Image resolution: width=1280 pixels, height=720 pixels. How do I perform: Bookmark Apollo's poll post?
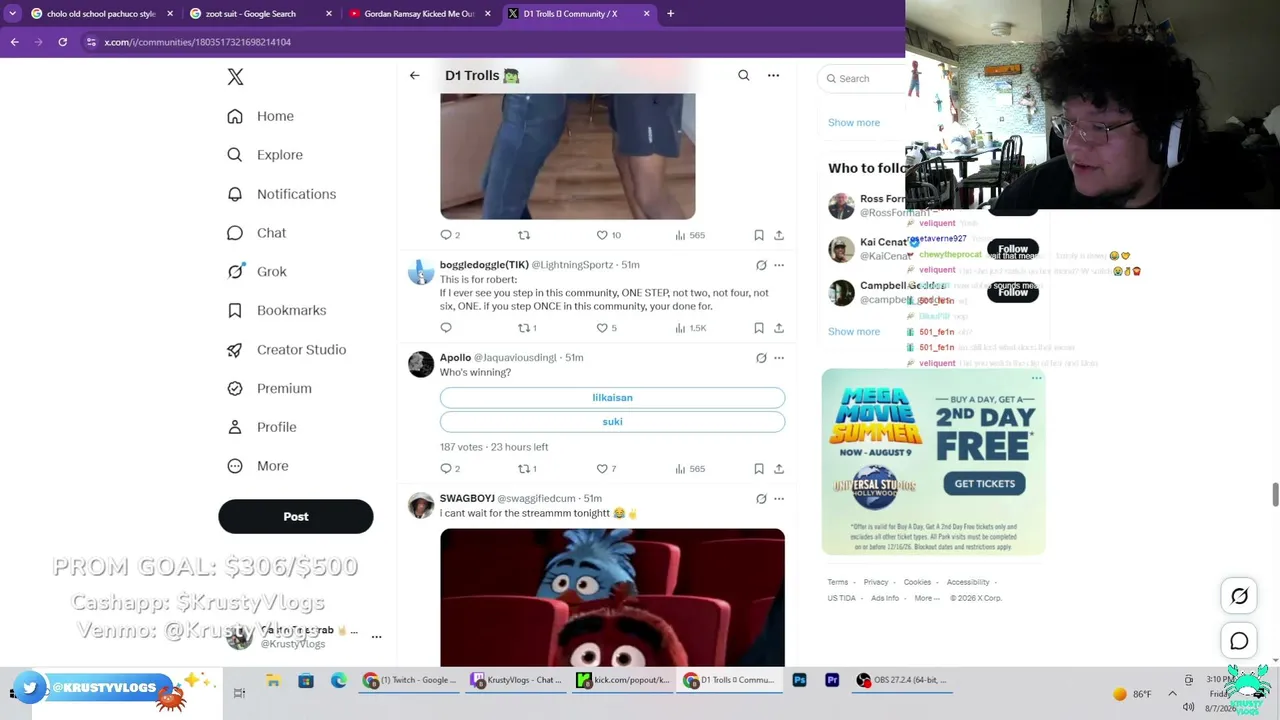(759, 468)
